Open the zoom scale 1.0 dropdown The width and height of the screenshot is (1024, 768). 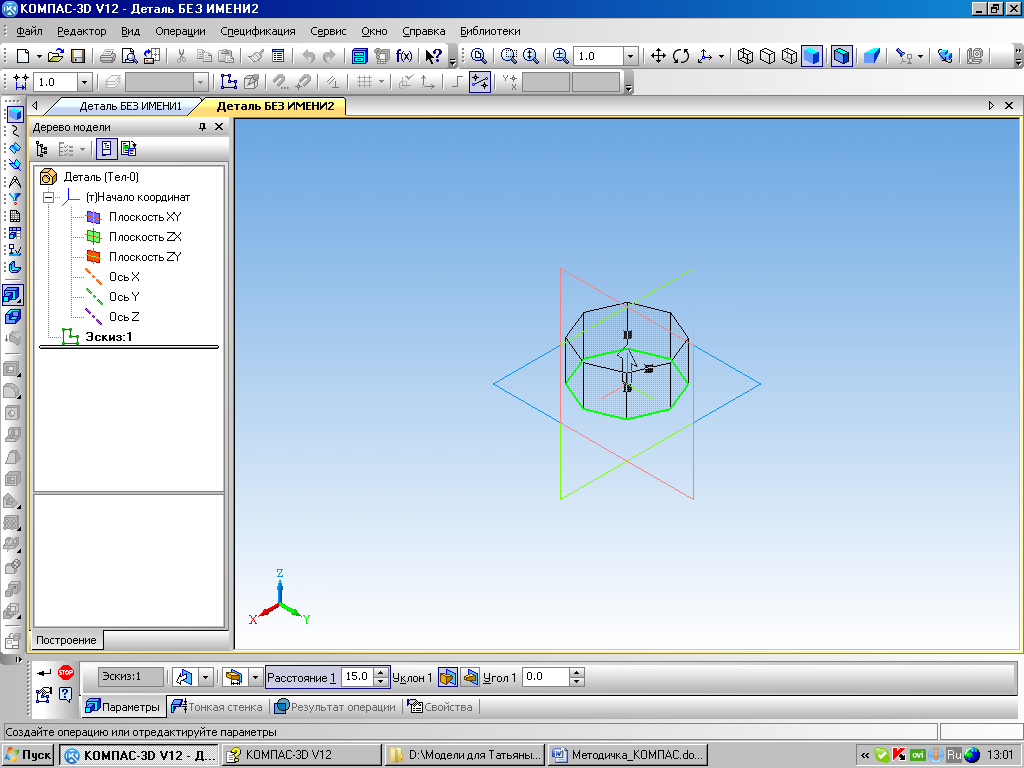point(630,56)
